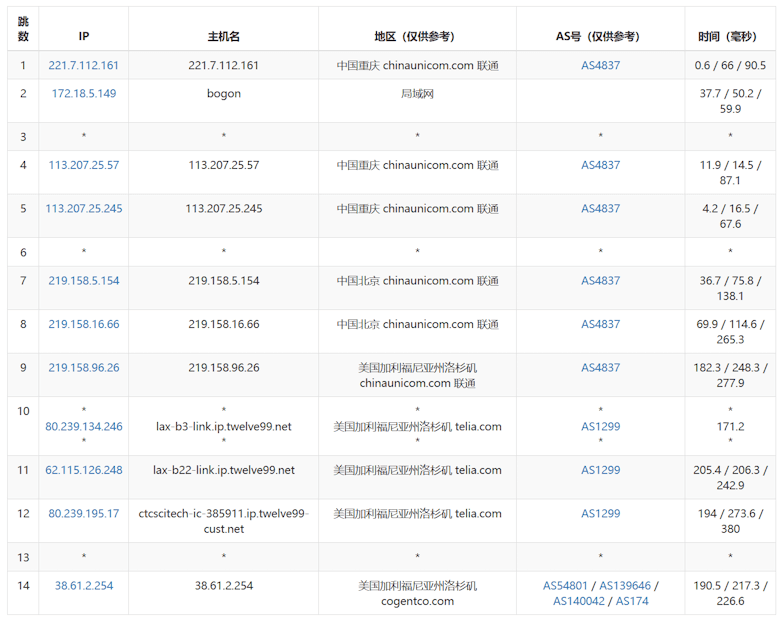Click the 主机名 column header

(224, 36)
